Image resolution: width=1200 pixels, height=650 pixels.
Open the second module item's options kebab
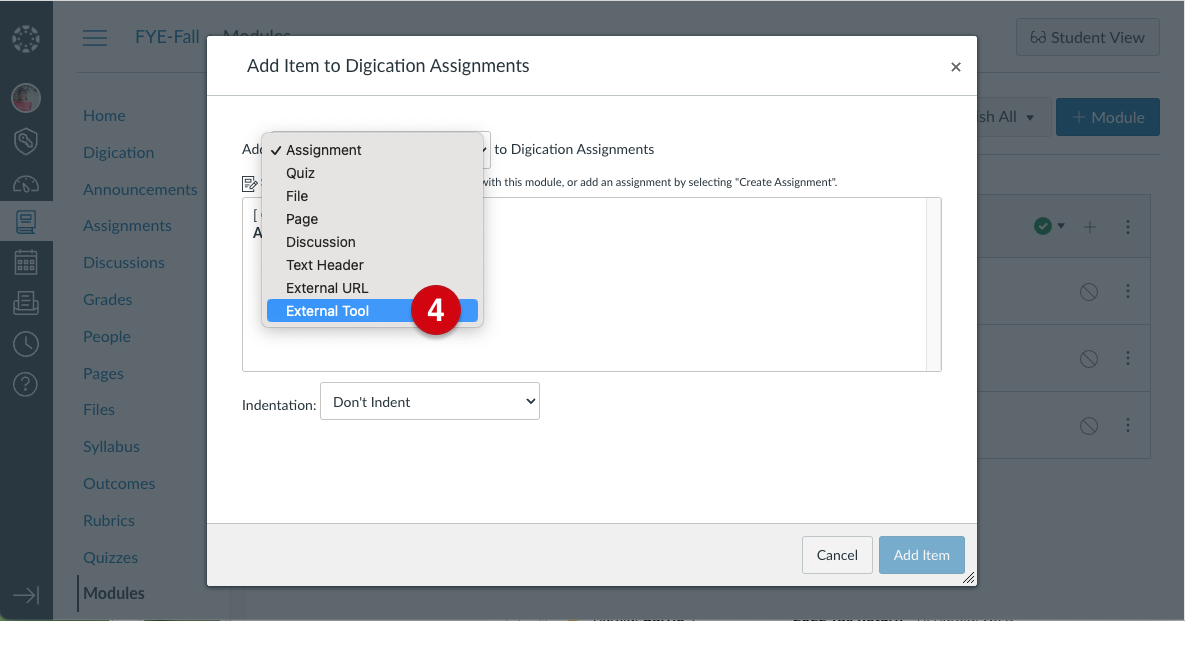coord(1128,358)
